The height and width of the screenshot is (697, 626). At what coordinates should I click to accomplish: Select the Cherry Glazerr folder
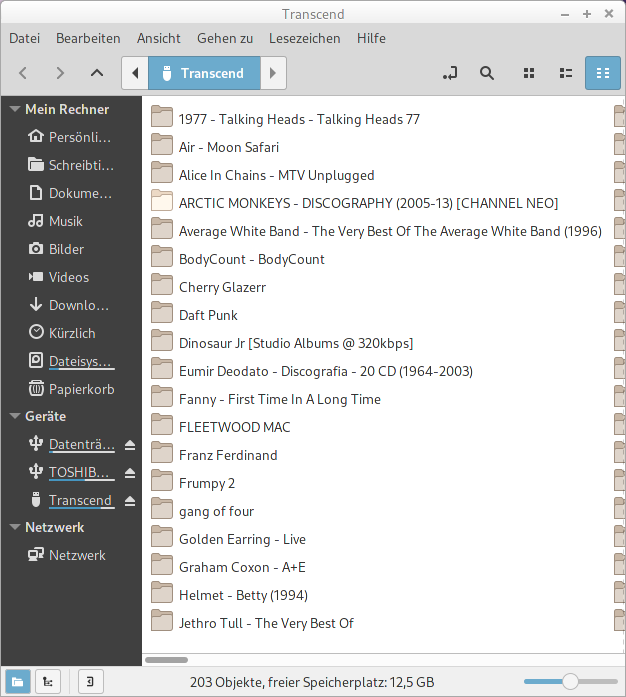(x=209, y=287)
